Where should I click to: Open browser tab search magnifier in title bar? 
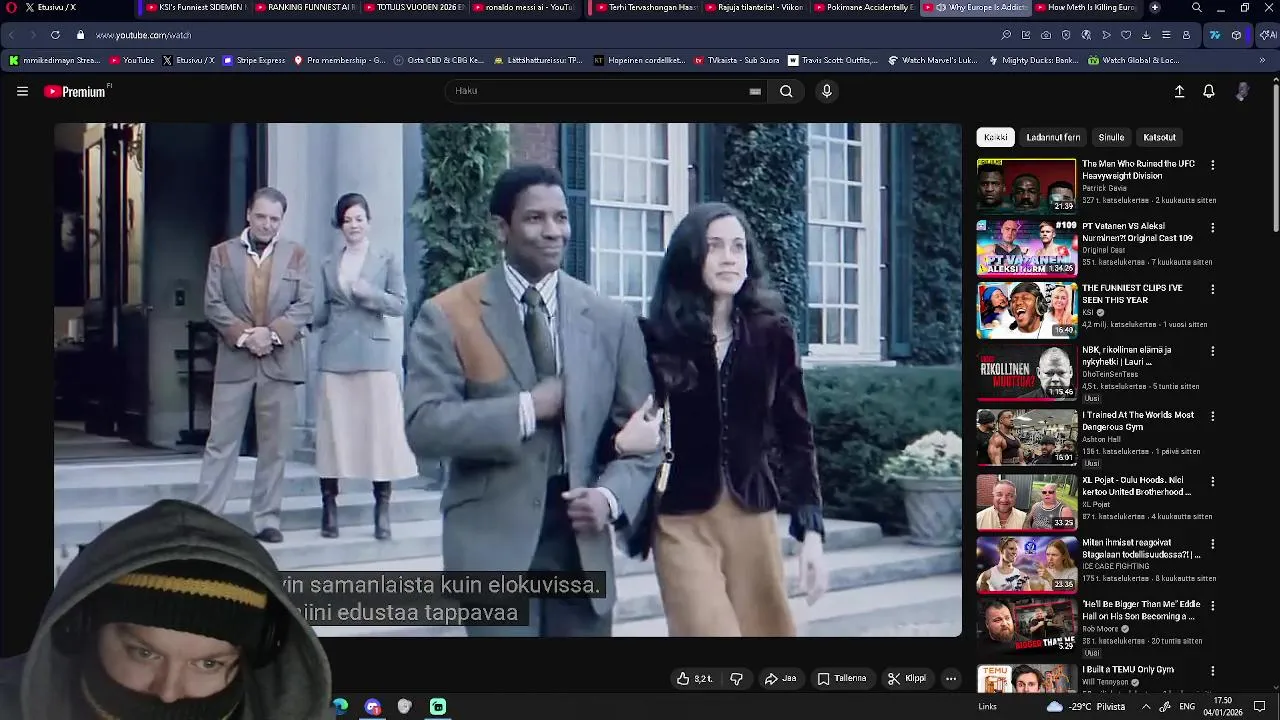point(1197,7)
